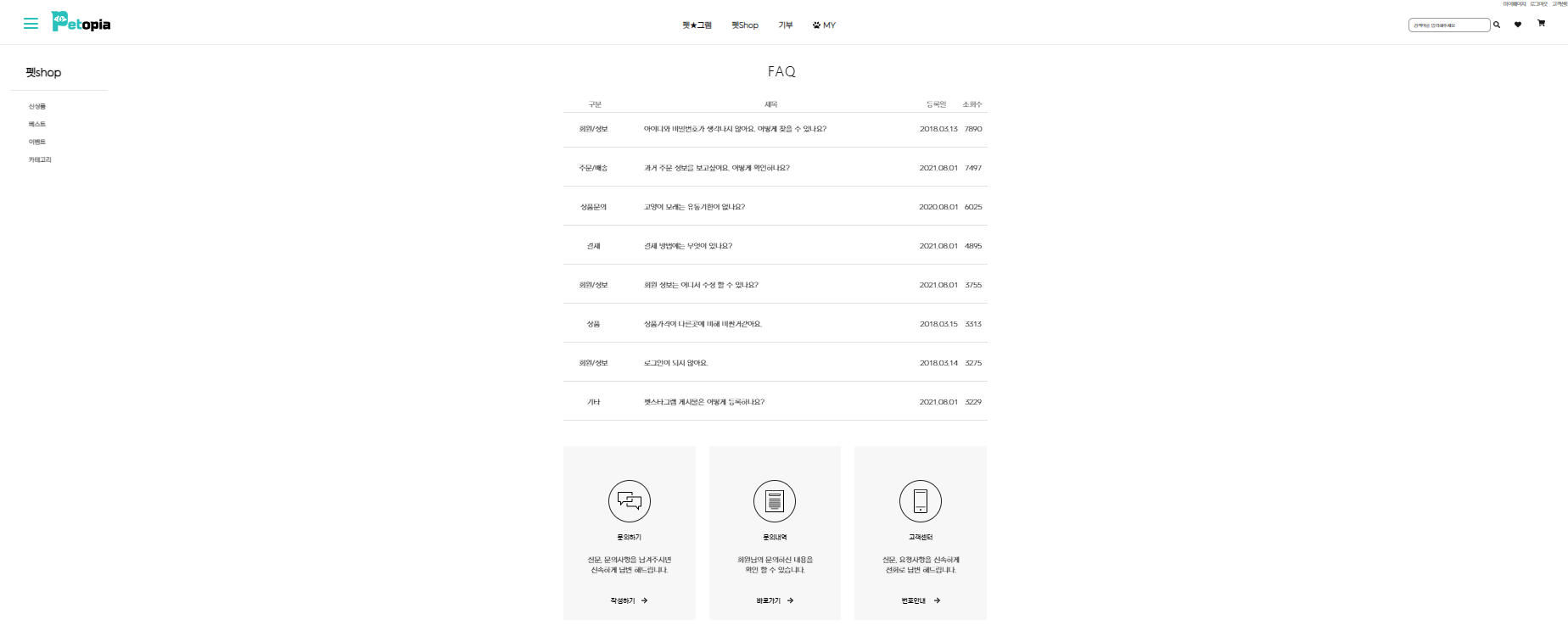Open the 기부 navigation menu
The height and width of the screenshot is (642, 1568).
pyautogui.click(x=786, y=25)
